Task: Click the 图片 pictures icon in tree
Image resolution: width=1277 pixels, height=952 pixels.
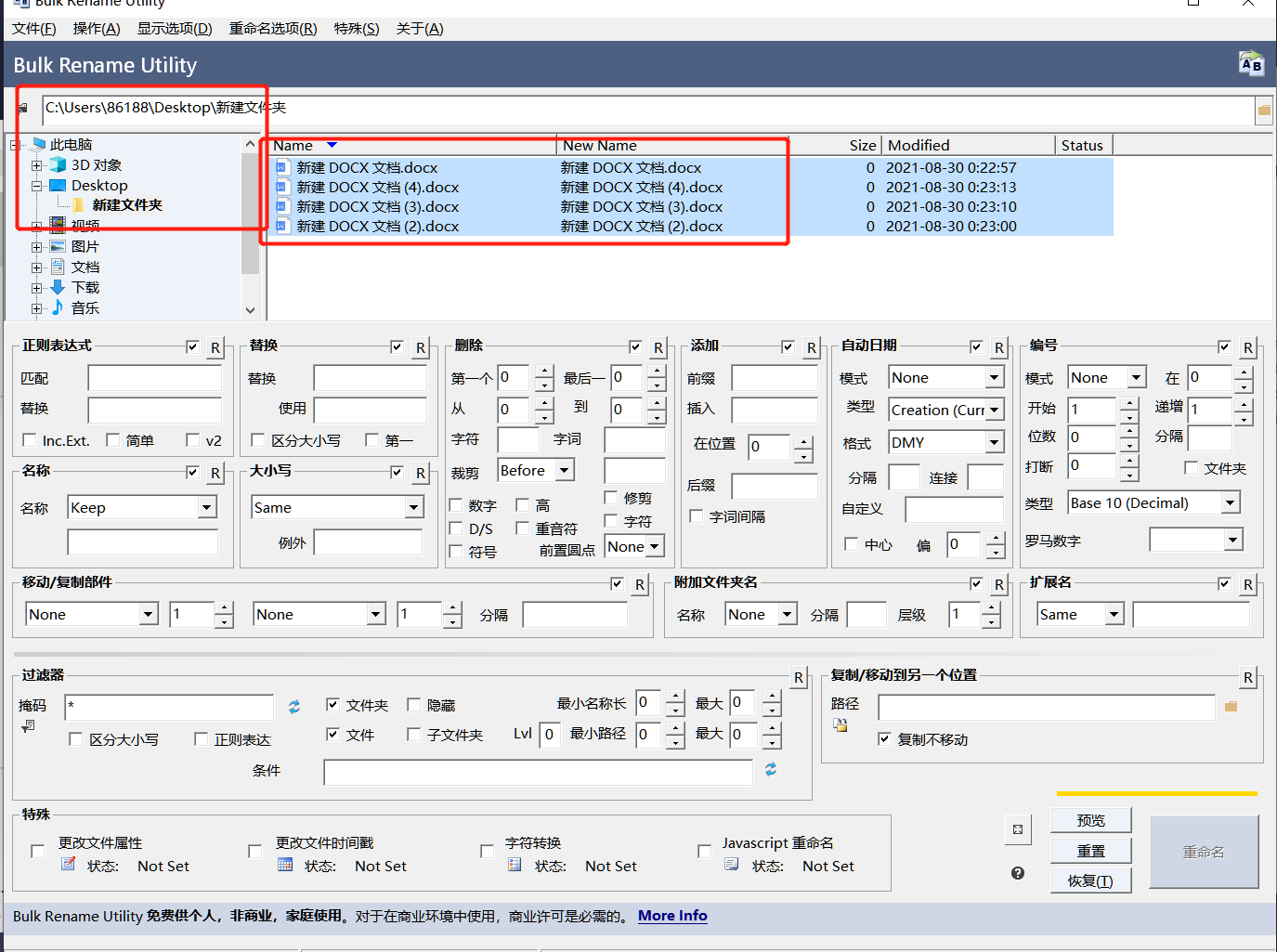Action: (x=58, y=246)
